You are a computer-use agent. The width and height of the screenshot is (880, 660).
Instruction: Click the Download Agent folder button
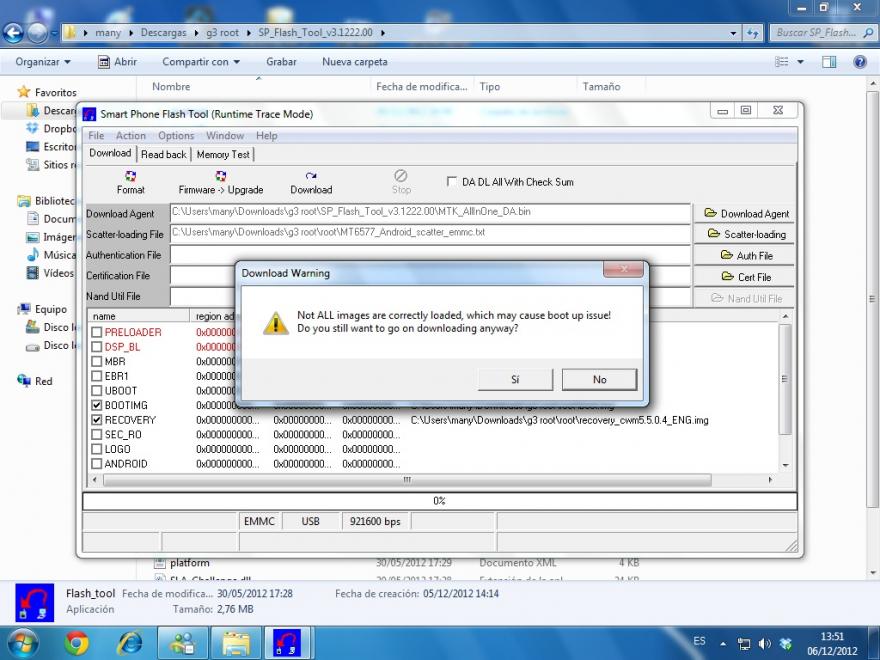coord(745,213)
